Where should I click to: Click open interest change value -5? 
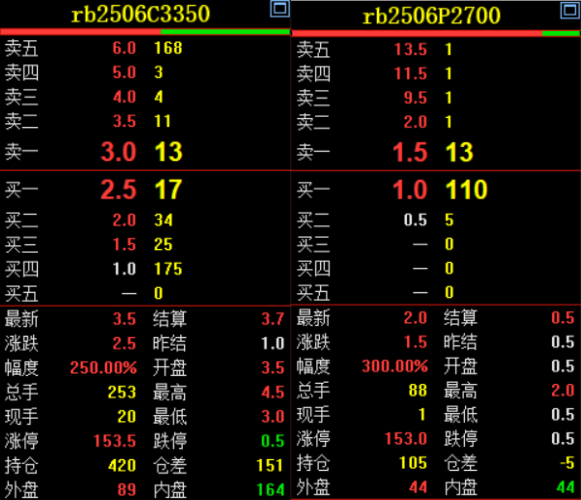point(567,463)
